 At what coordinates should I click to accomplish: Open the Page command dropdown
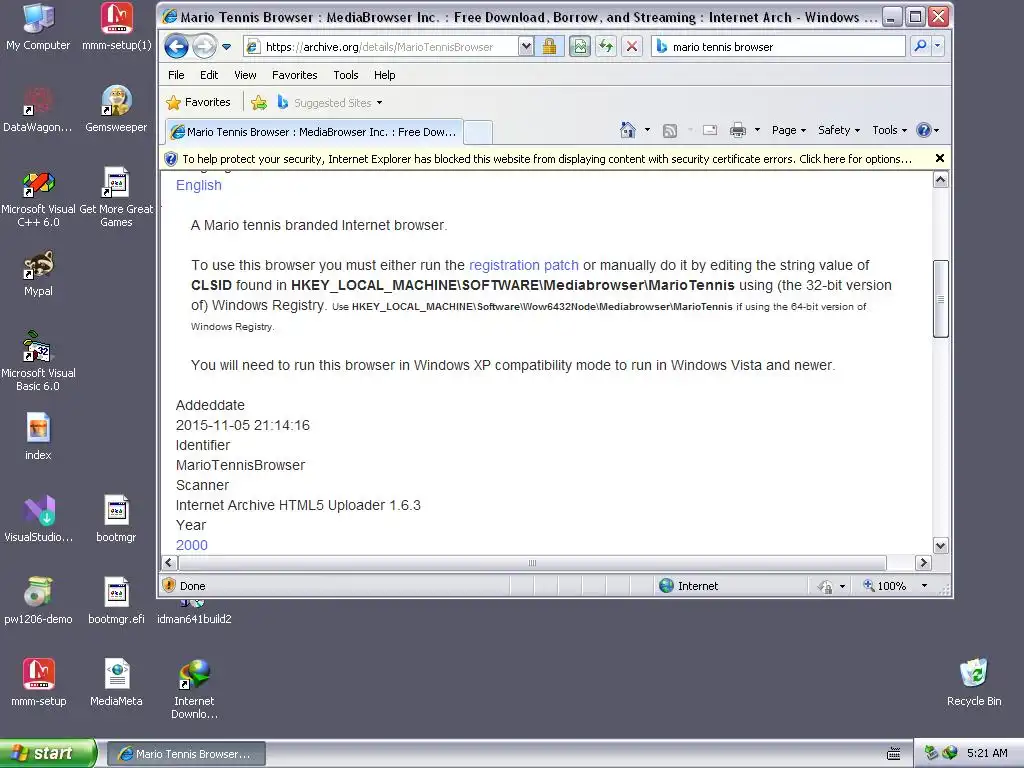tap(789, 130)
